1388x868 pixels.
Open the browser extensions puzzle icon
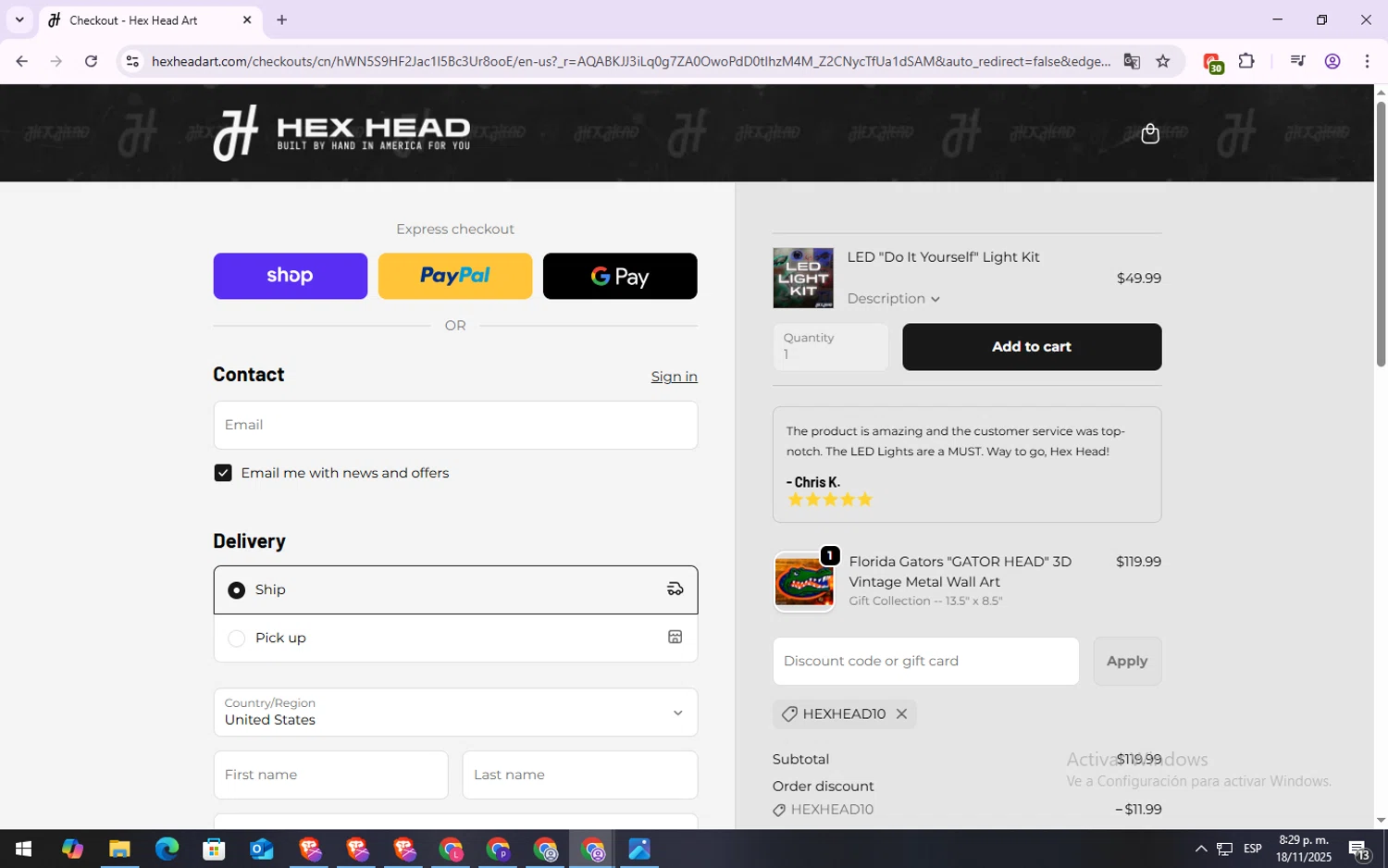pos(1246,61)
